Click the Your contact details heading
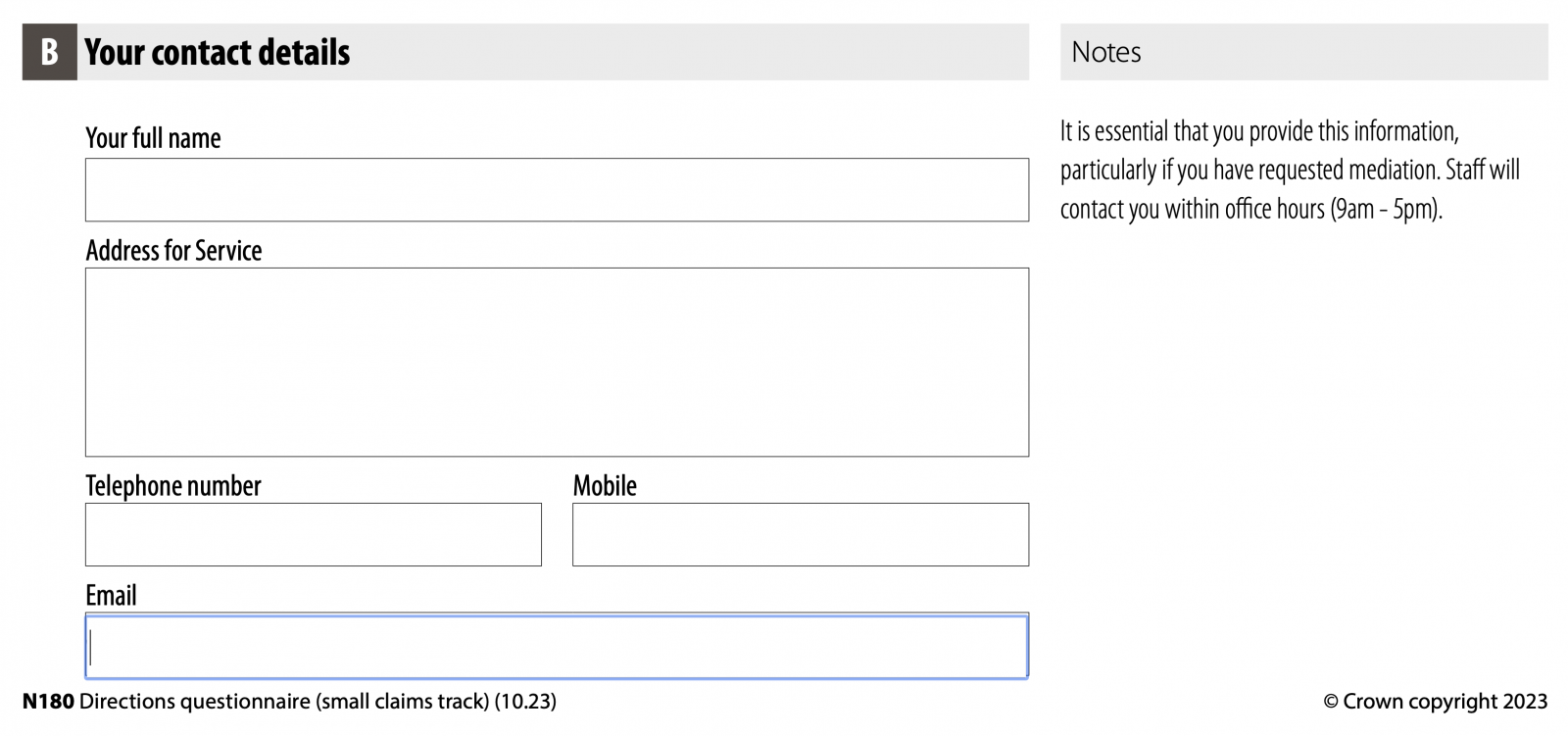Viewport: 1568px width, 736px height. pos(217,52)
